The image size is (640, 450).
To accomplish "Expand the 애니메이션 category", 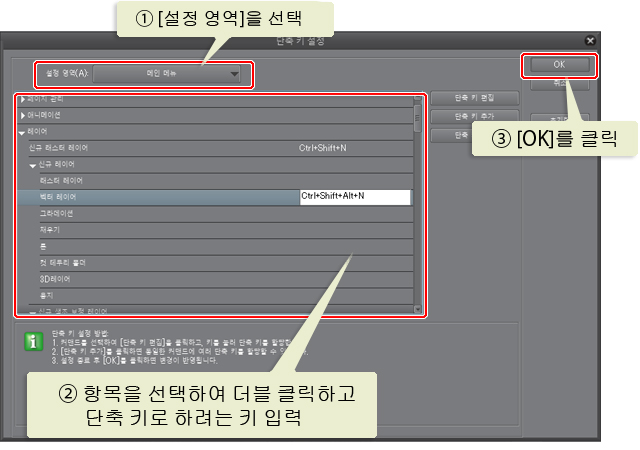I will point(23,115).
